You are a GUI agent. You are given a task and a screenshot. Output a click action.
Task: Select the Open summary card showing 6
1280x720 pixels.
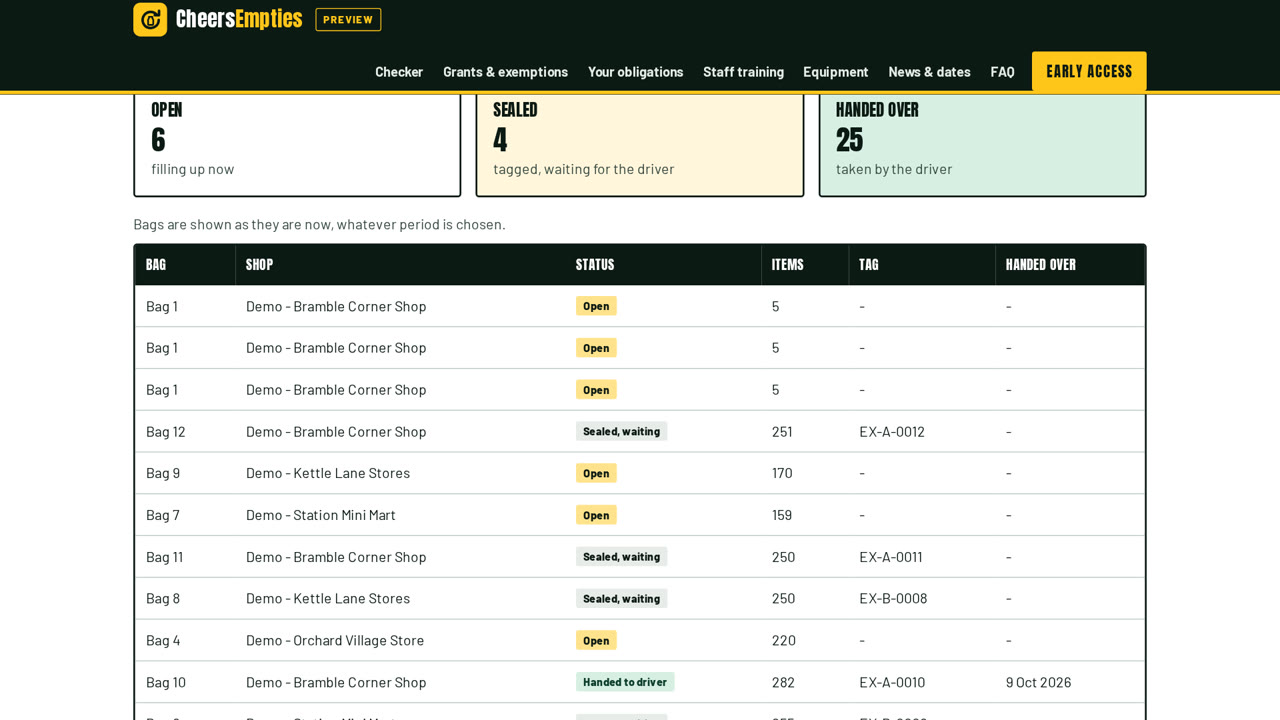297,145
